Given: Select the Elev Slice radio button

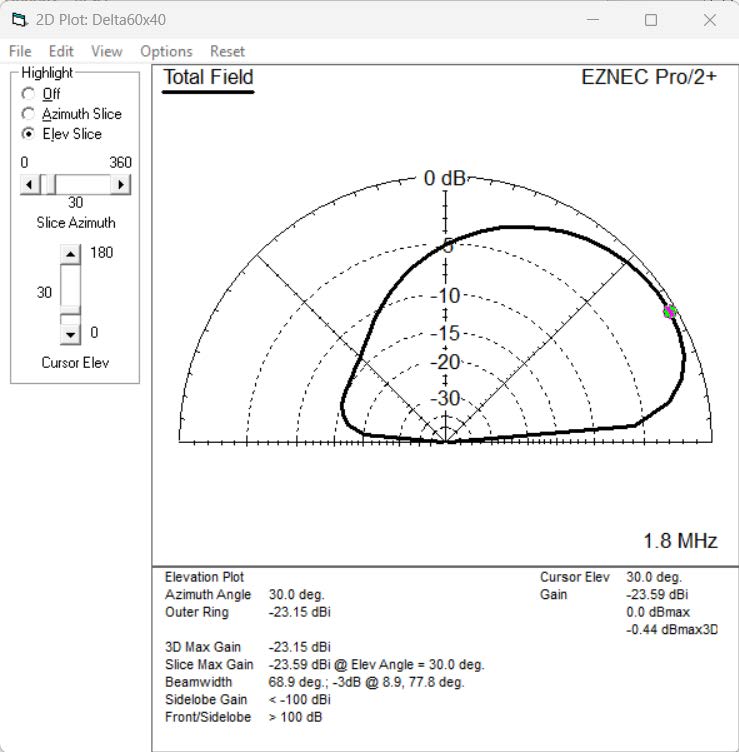Looking at the screenshot, I should point(28,134).
